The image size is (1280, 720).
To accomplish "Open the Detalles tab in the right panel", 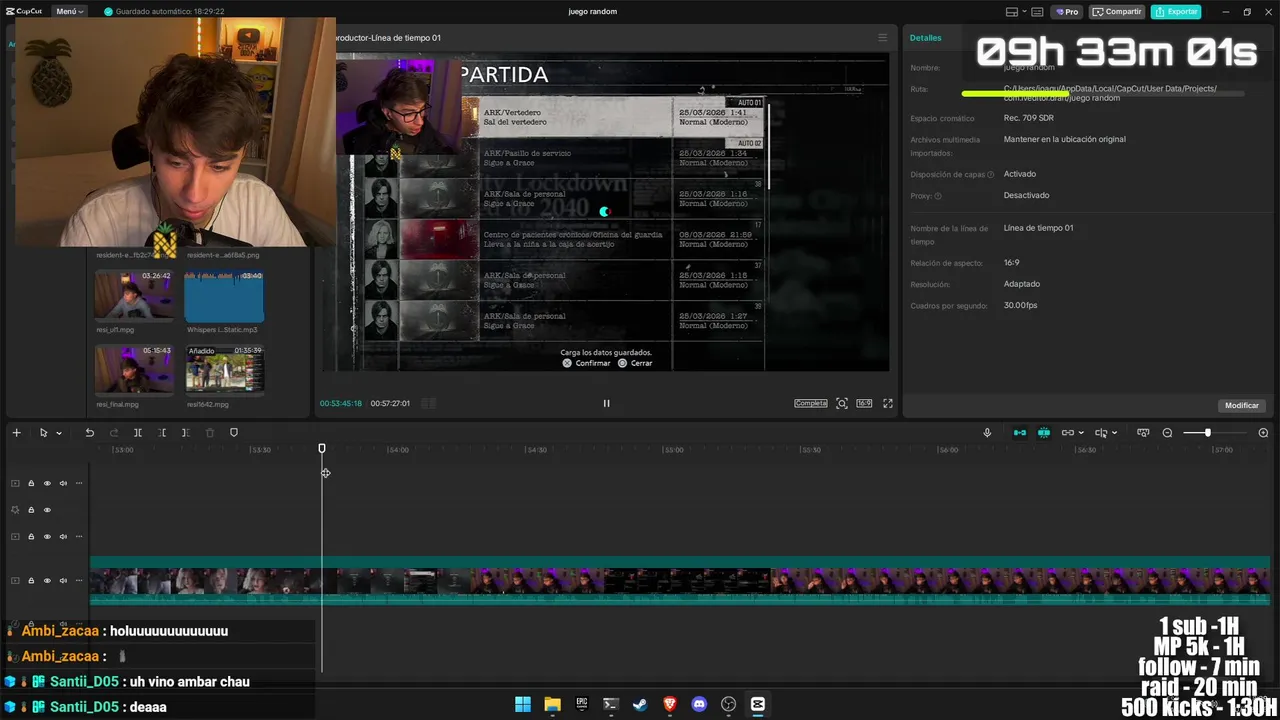I will point(925,38).
